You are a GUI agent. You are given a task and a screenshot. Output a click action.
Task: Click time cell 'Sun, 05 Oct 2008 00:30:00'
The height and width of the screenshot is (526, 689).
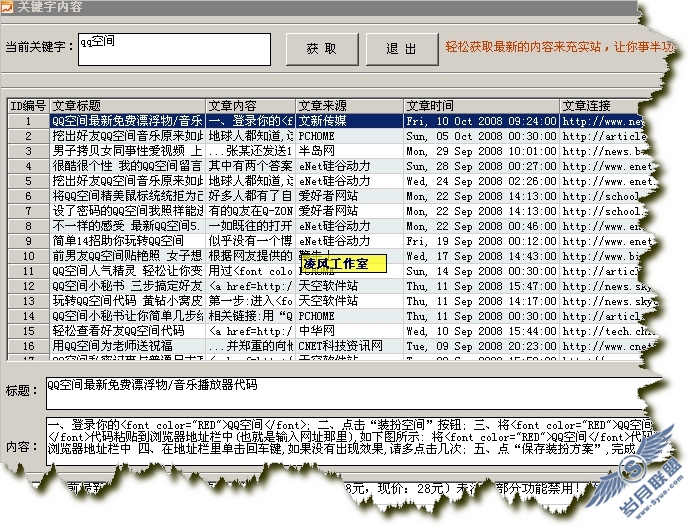(x=482, y=136)
